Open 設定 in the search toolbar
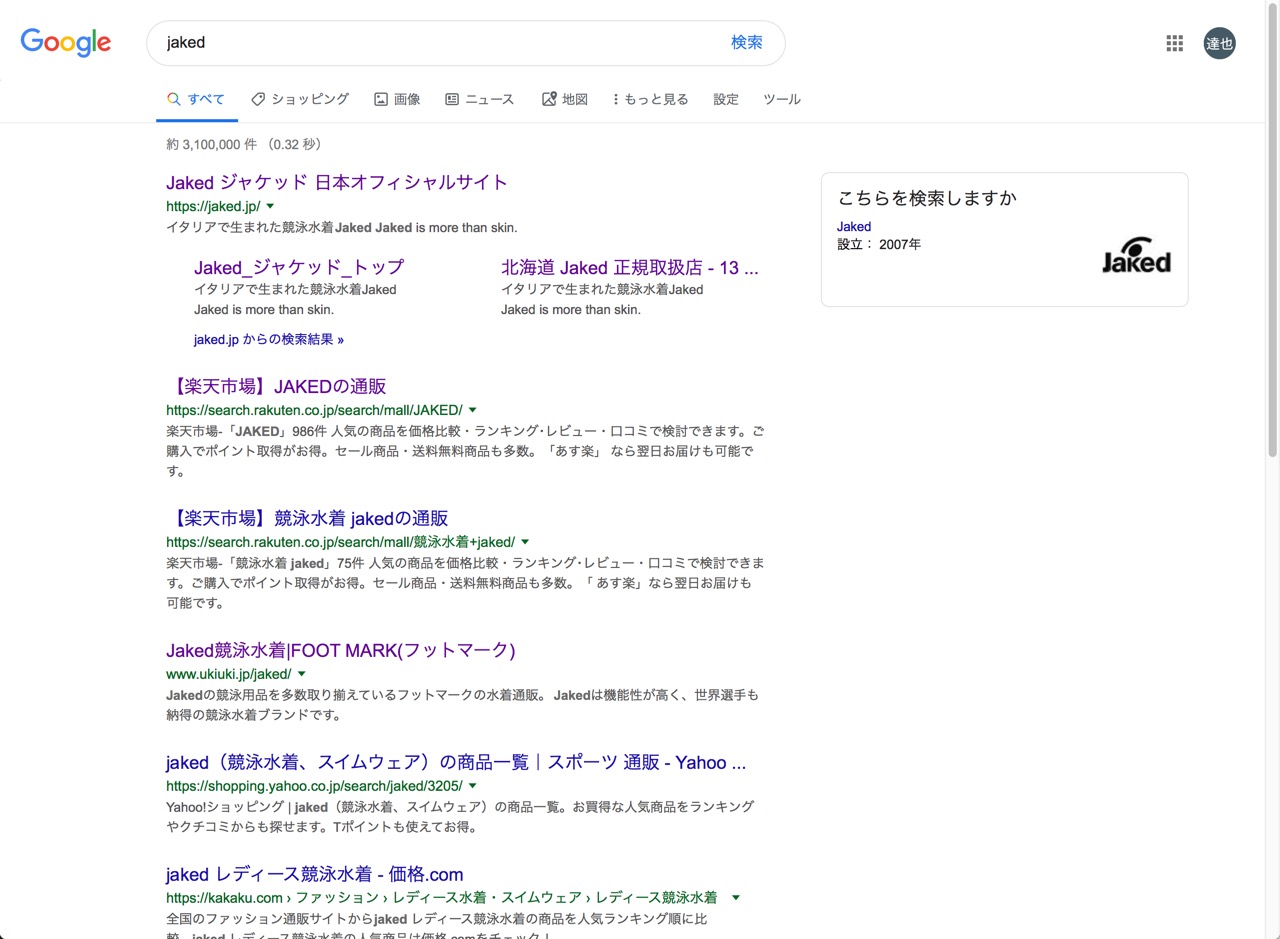1280x939 pixels. coord(726,99)
